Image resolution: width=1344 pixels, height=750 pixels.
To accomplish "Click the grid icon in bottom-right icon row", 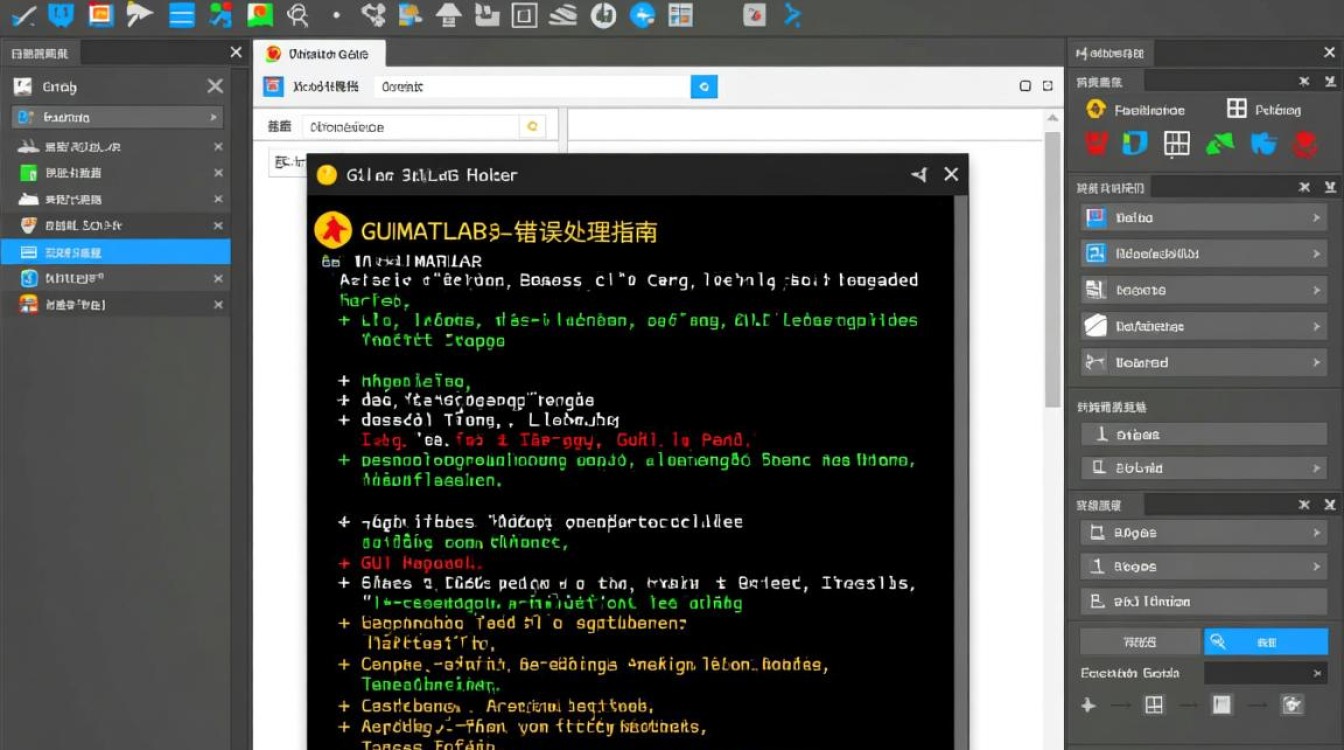I will 1154,705.
